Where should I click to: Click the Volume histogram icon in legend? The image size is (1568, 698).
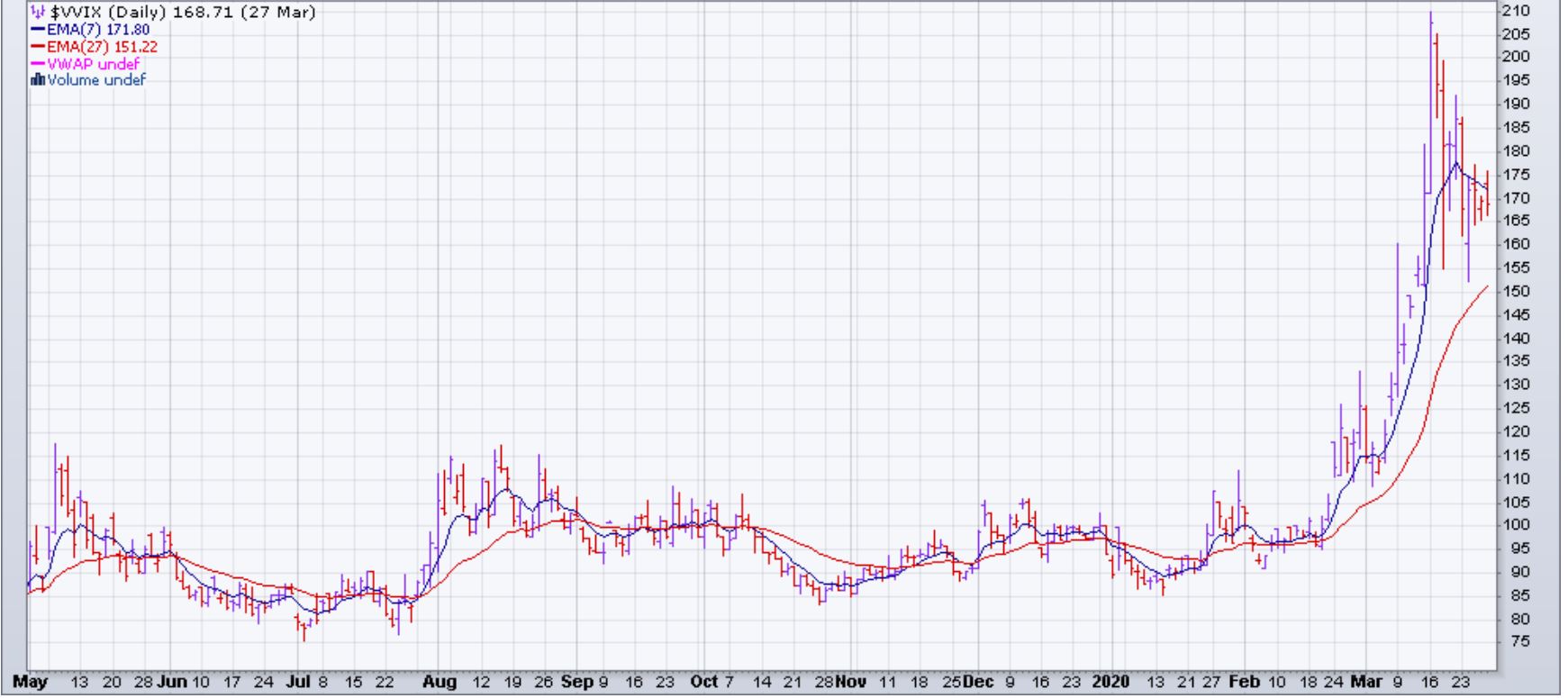(x=38, y=80)
